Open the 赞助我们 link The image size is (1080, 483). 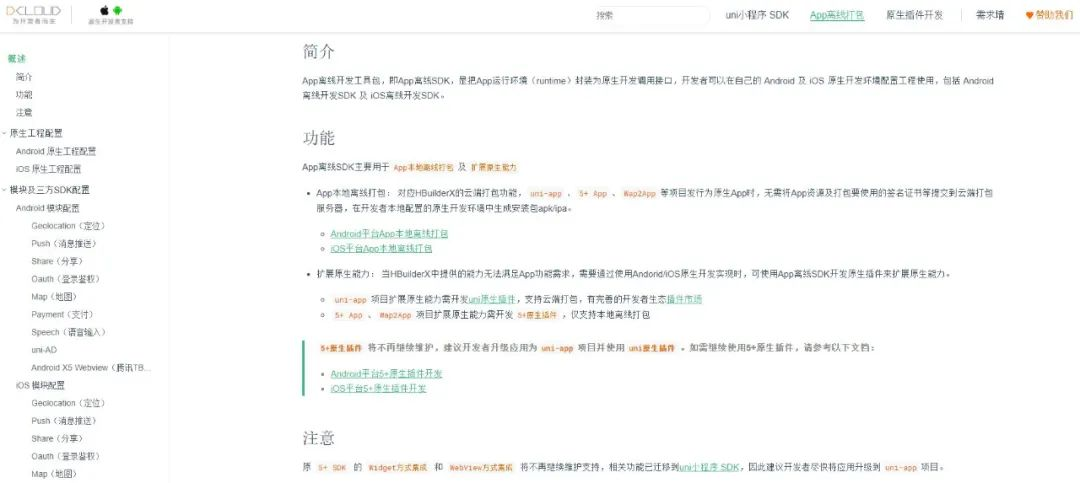[1055, 15]
